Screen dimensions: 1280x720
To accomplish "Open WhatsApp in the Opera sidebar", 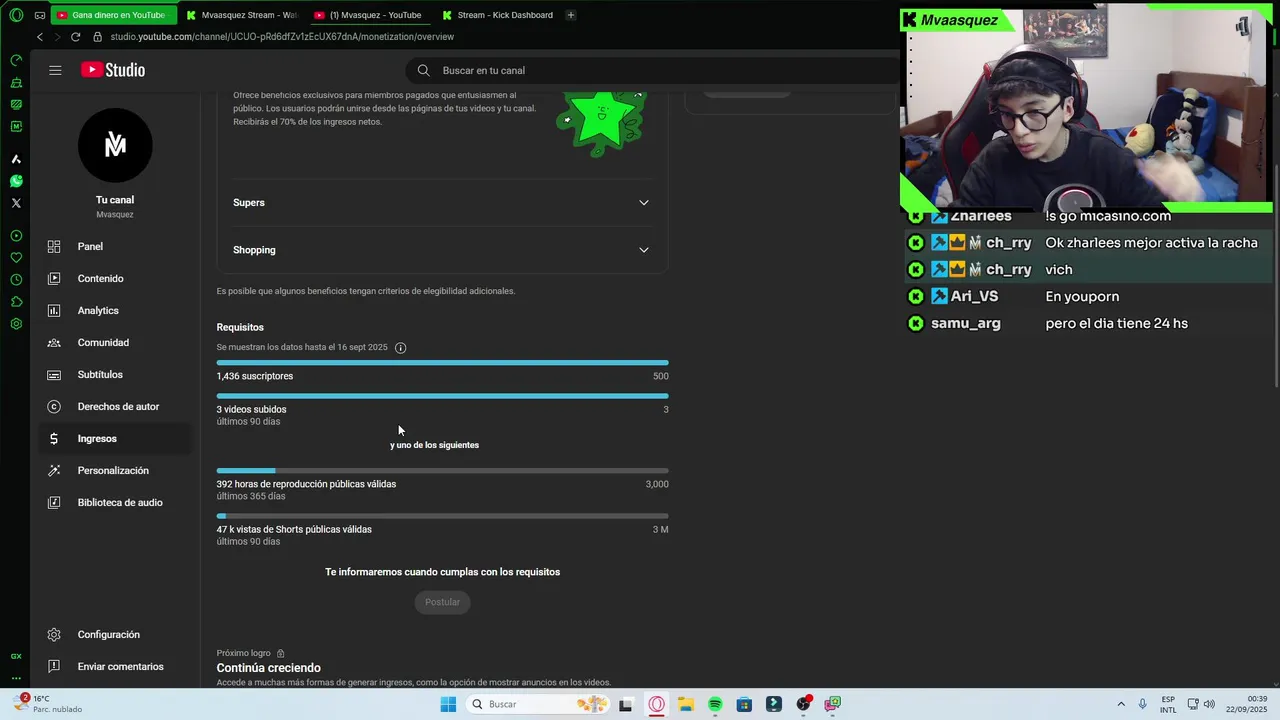I will (16, 181).
